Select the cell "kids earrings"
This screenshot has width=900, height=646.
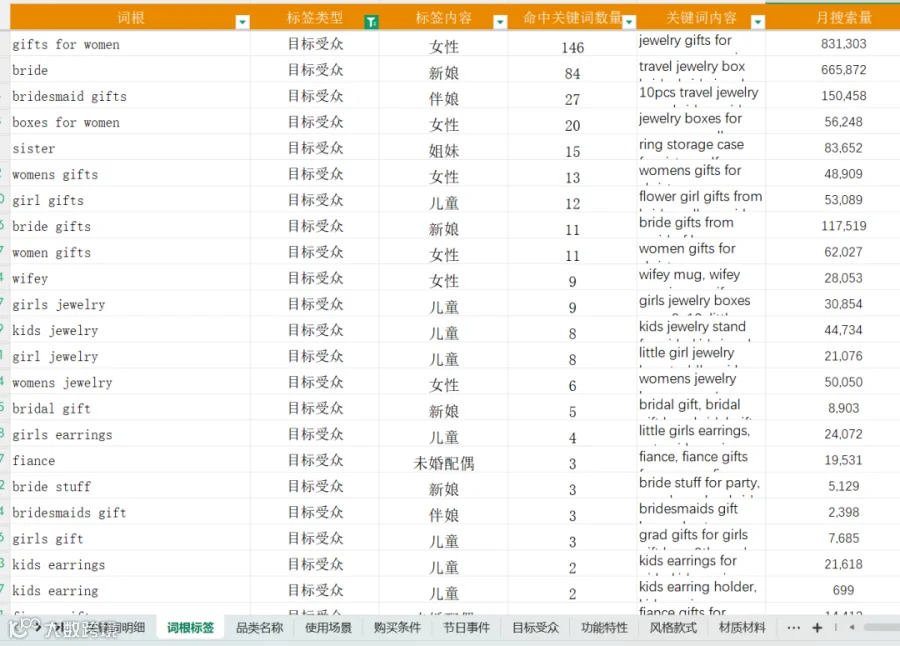(130, 564)
